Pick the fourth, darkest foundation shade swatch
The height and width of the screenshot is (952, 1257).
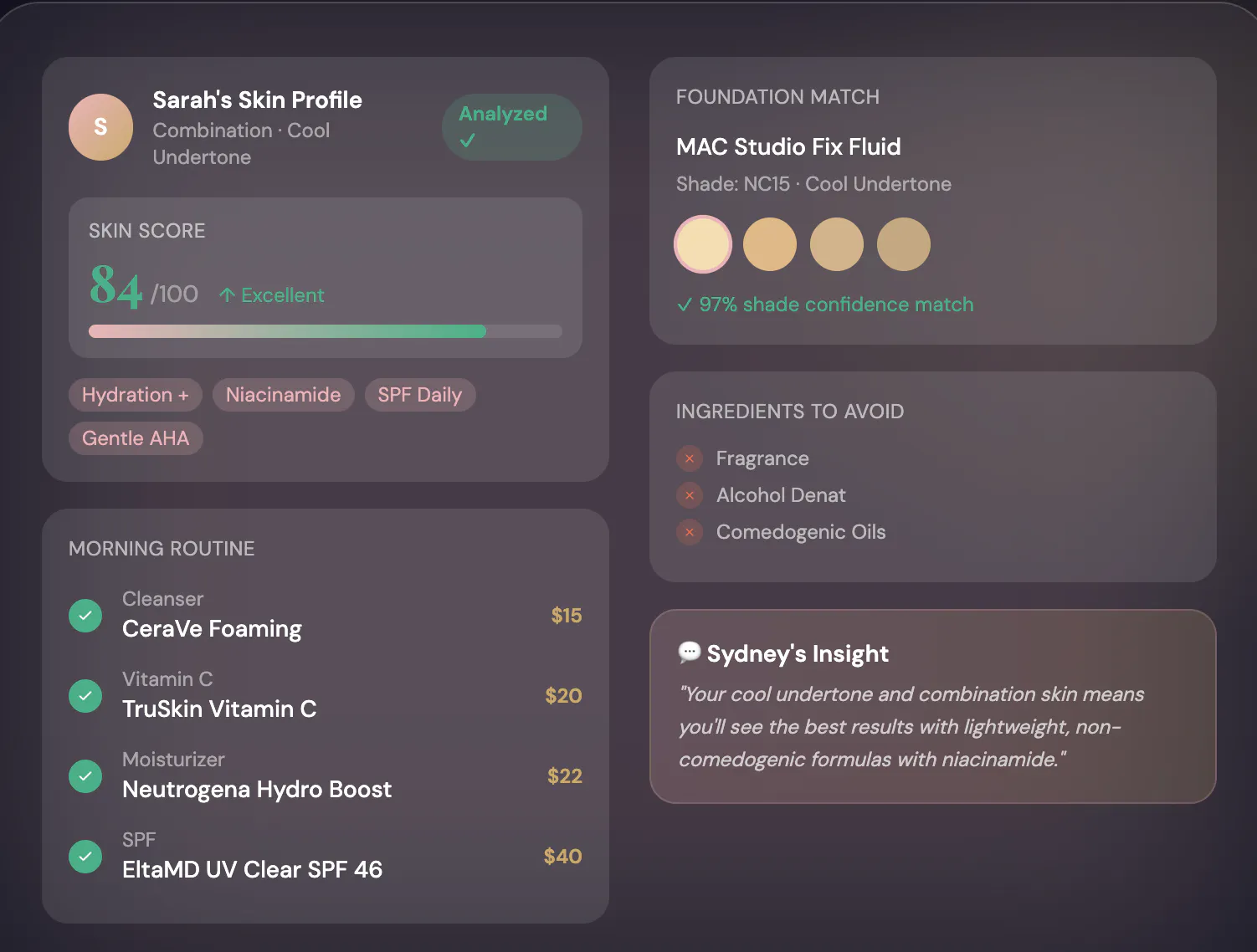coord(904,244)
